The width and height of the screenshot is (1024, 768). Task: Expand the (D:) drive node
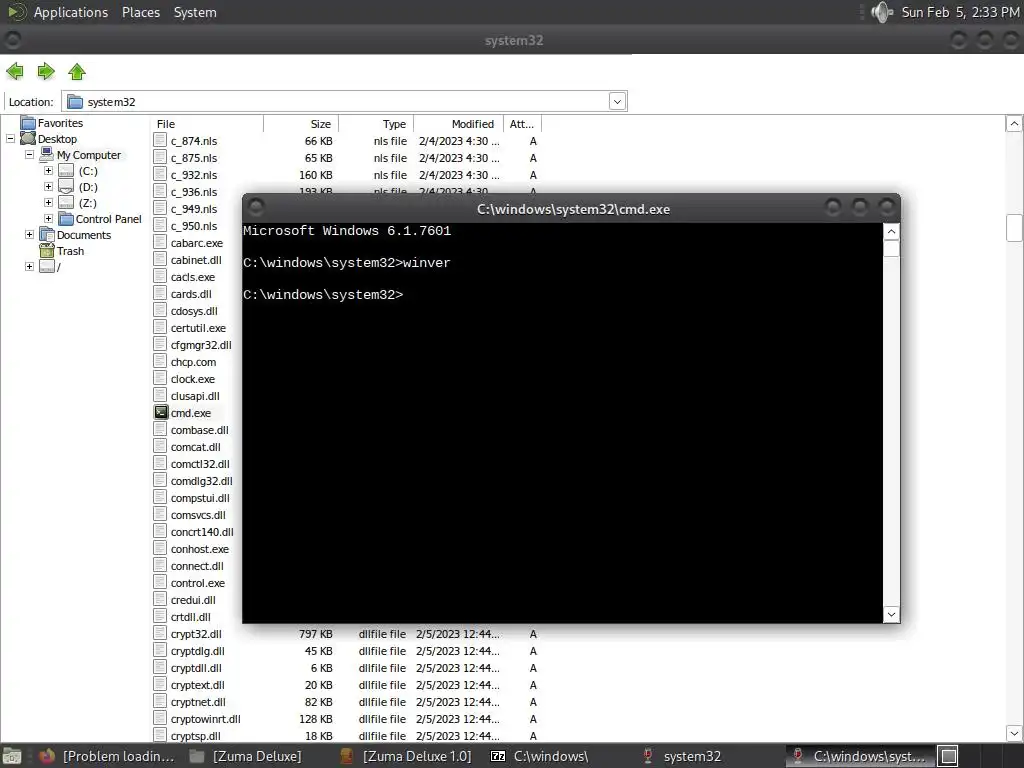point(48,187)
